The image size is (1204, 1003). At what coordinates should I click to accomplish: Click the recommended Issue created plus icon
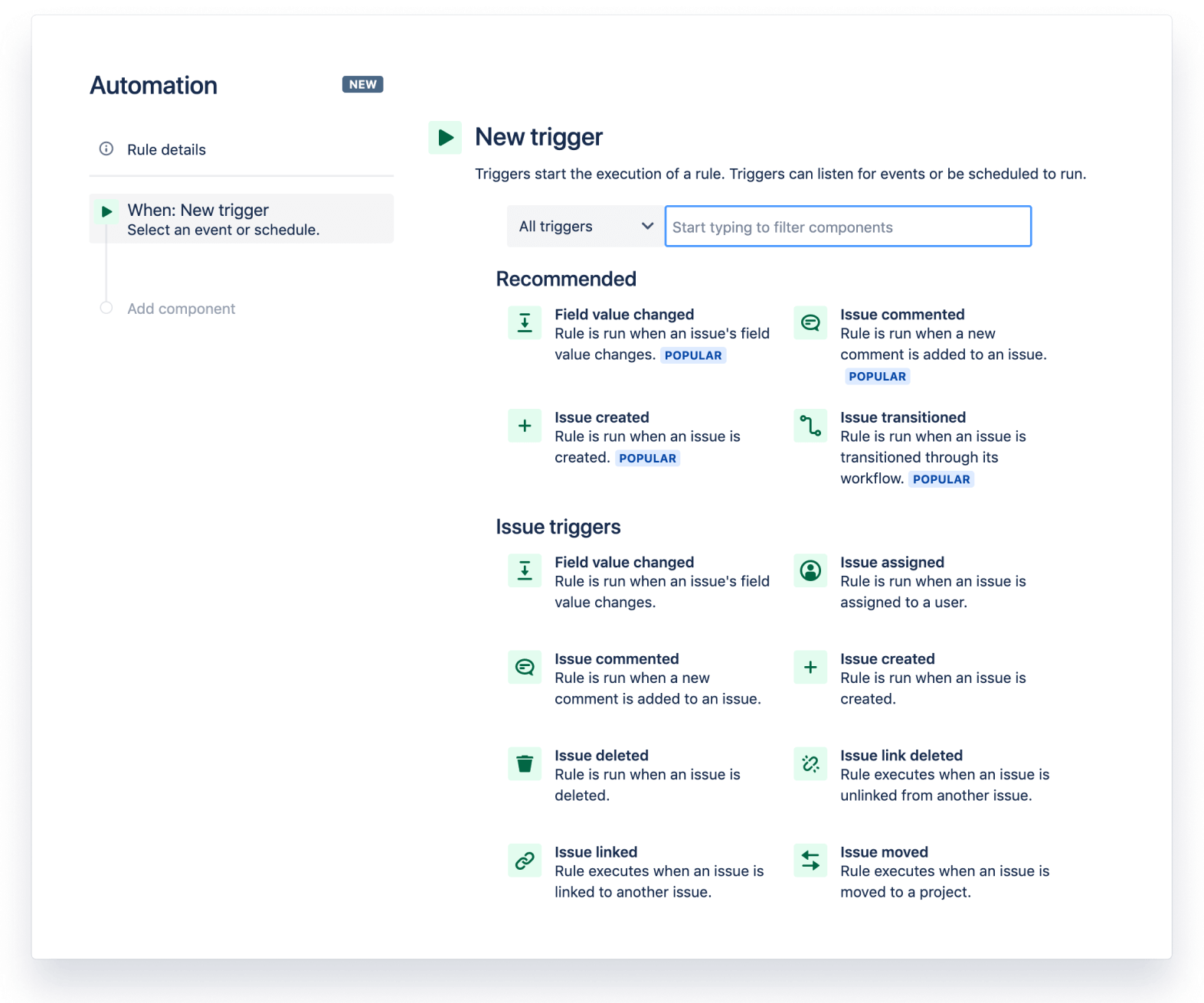(525, 426)
